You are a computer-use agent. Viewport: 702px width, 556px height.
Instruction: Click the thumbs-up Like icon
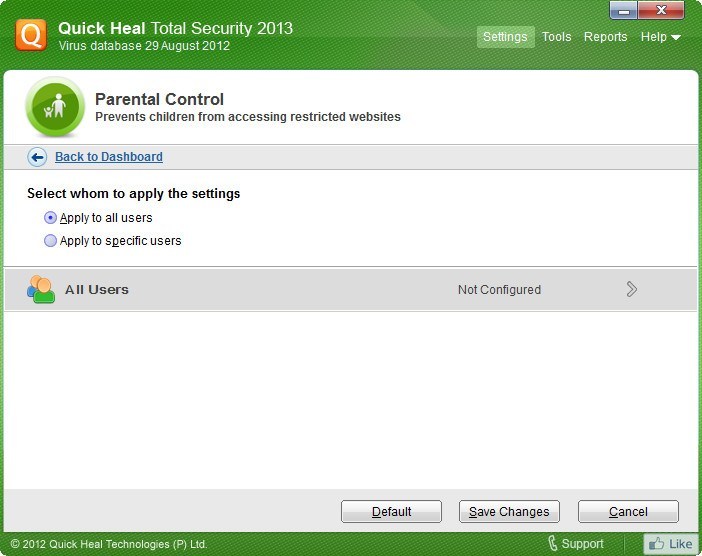pyautogui.click(x=656, y=544)
